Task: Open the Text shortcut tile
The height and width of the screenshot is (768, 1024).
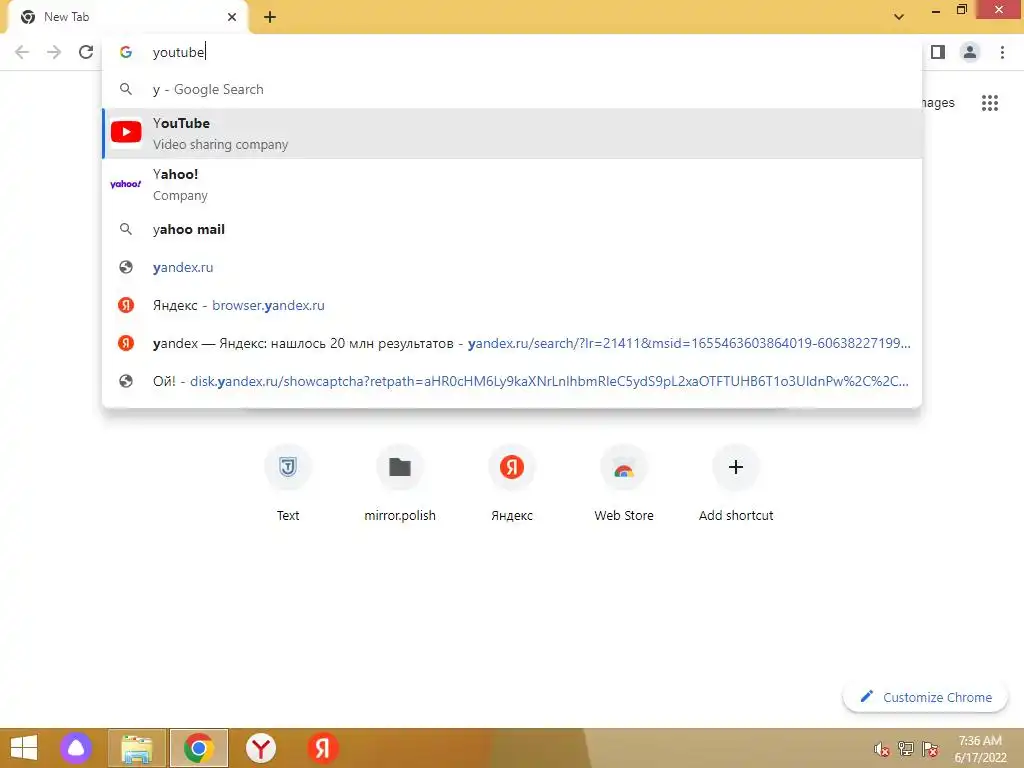Action: [x=288, y=484]
